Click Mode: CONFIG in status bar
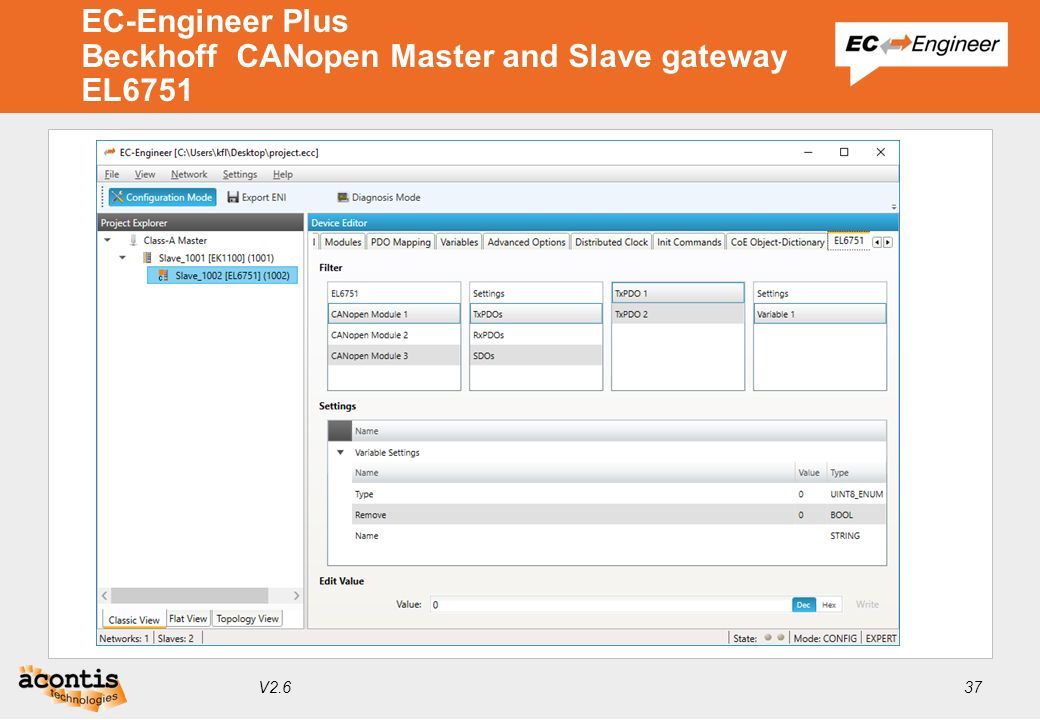 tap(824, 638)
